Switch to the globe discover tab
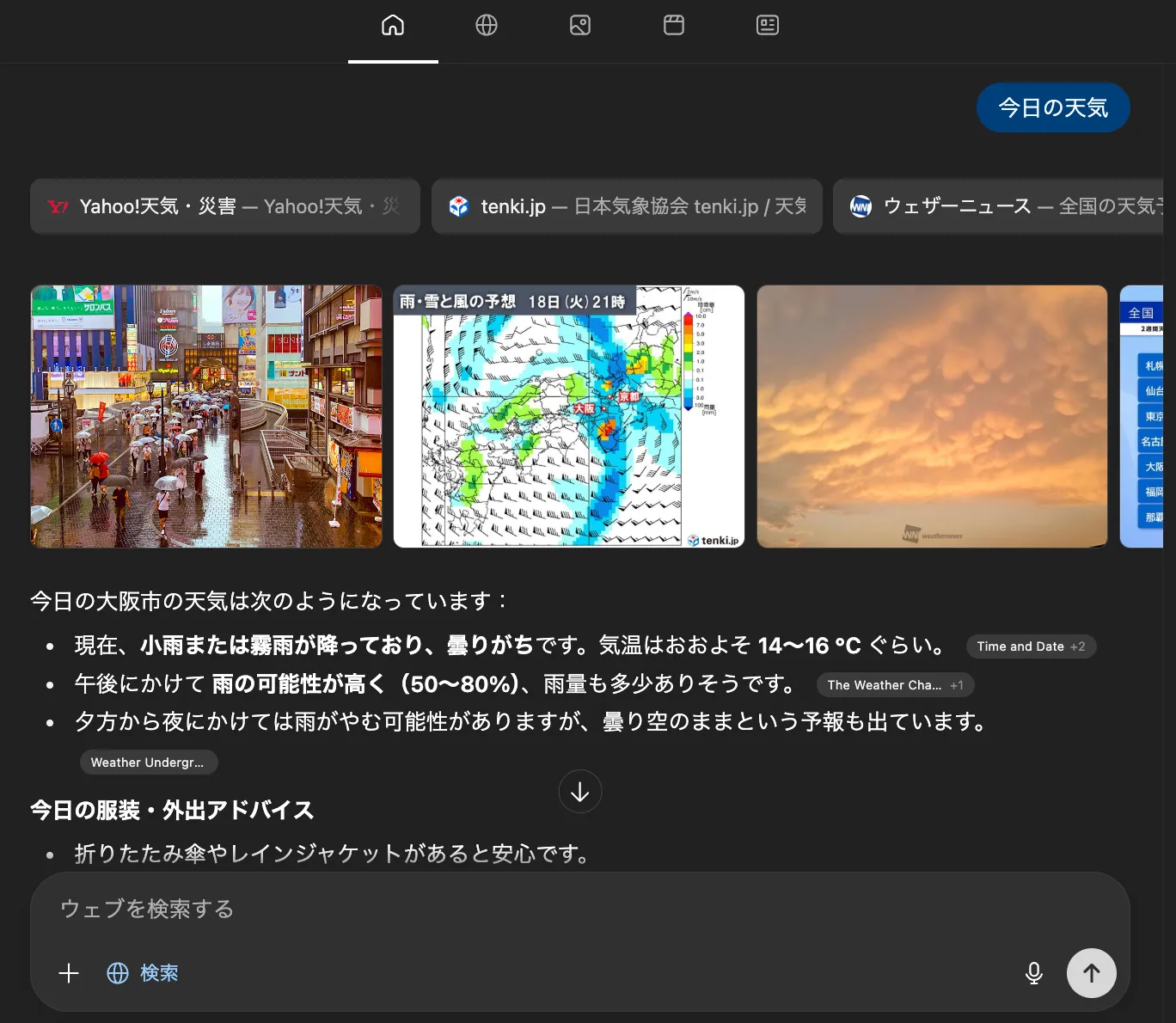Image resolution: width=1176 pixels, height=1023 pixels. click(487, 26)
